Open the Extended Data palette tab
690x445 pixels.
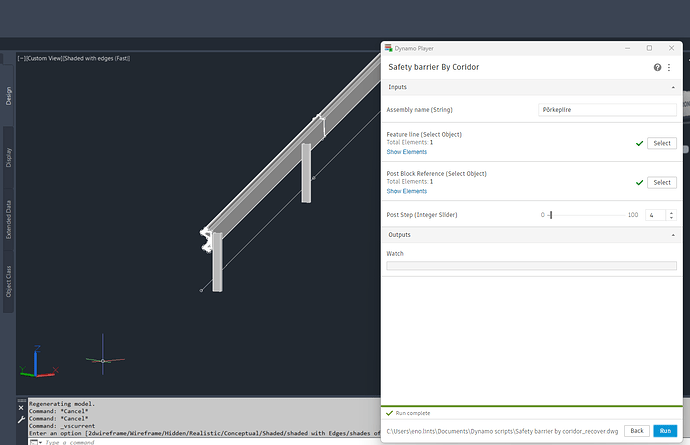[x=8, y=220]
